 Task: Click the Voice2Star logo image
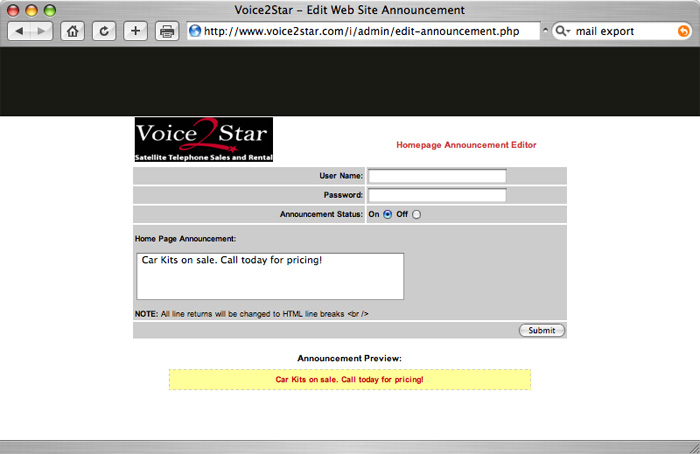click(x=204, y=140)
